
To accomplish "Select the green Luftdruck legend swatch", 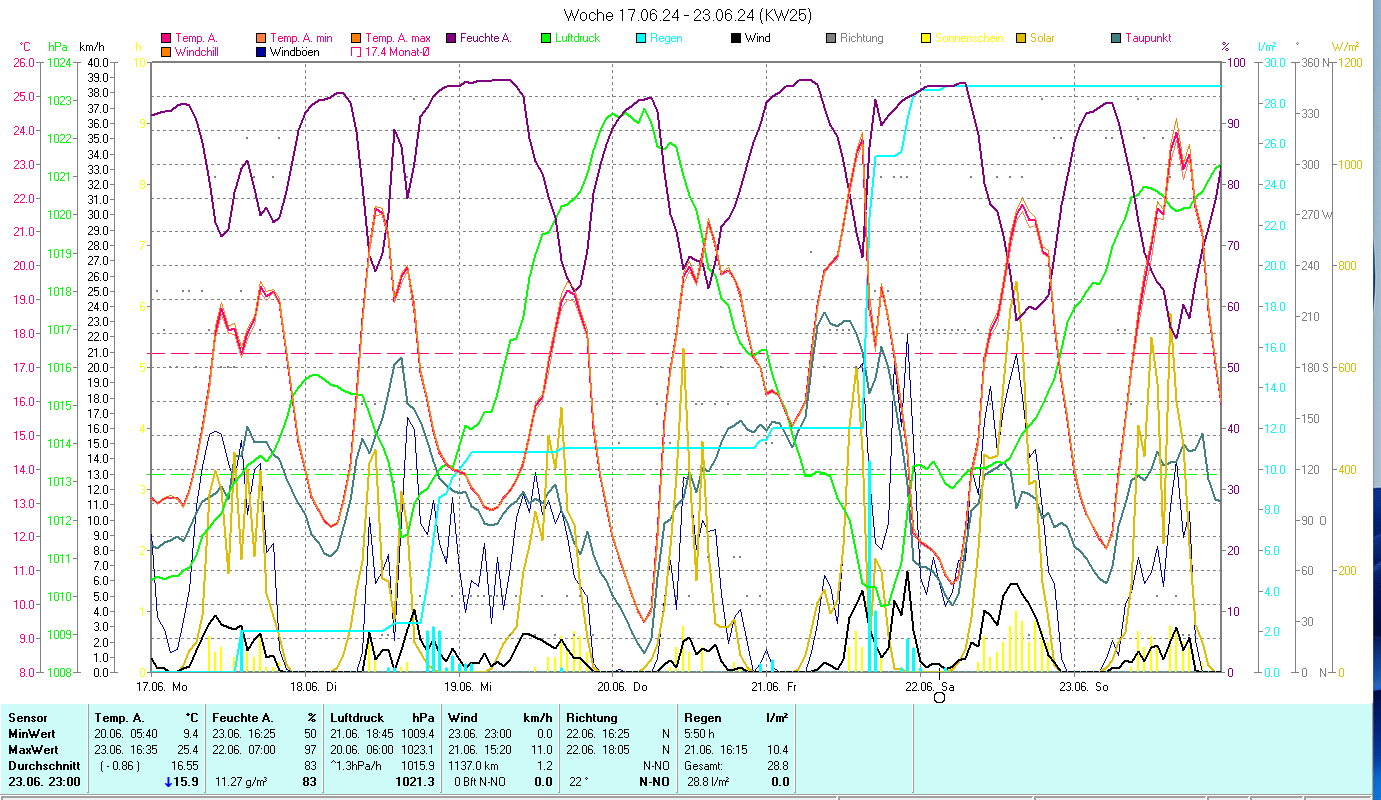I will [546, 39].
